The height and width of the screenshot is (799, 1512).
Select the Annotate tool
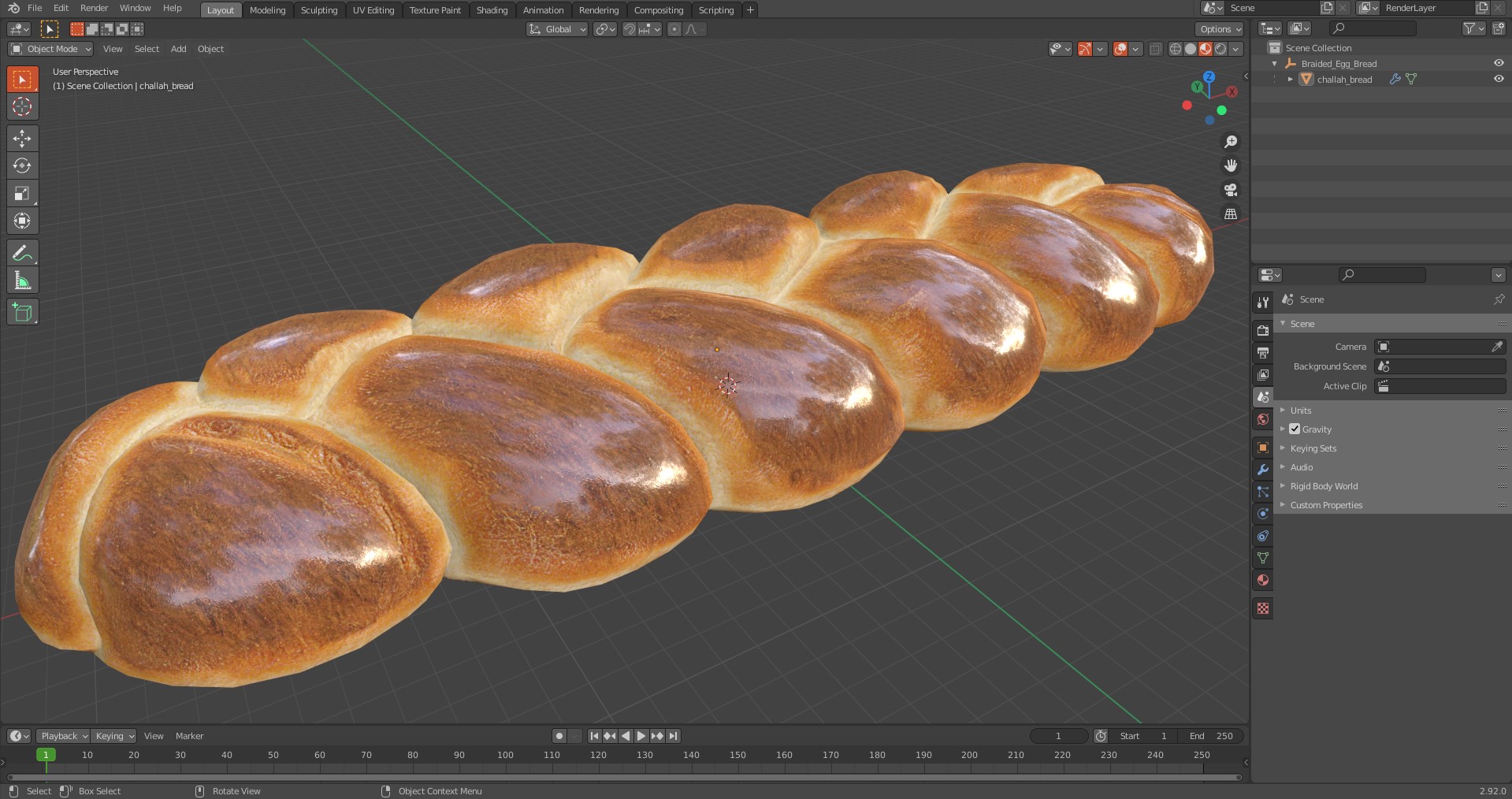point(22,253)
